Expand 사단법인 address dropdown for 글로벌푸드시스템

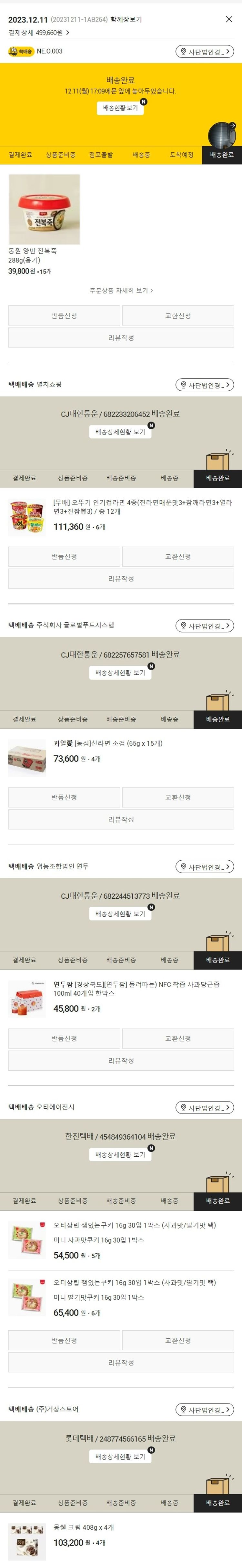click(x=205, y=626)
